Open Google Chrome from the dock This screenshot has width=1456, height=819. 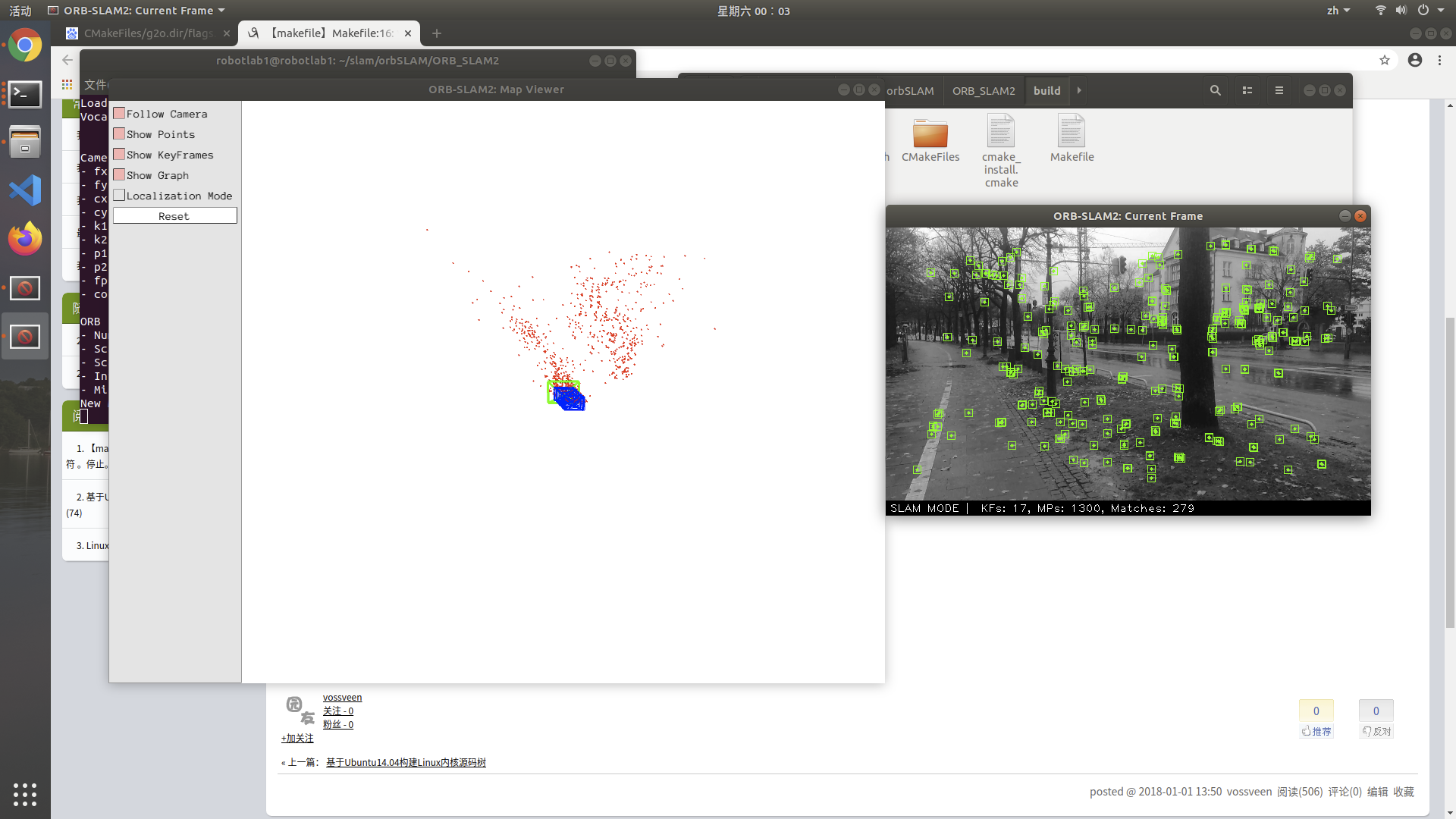[25, 45]
